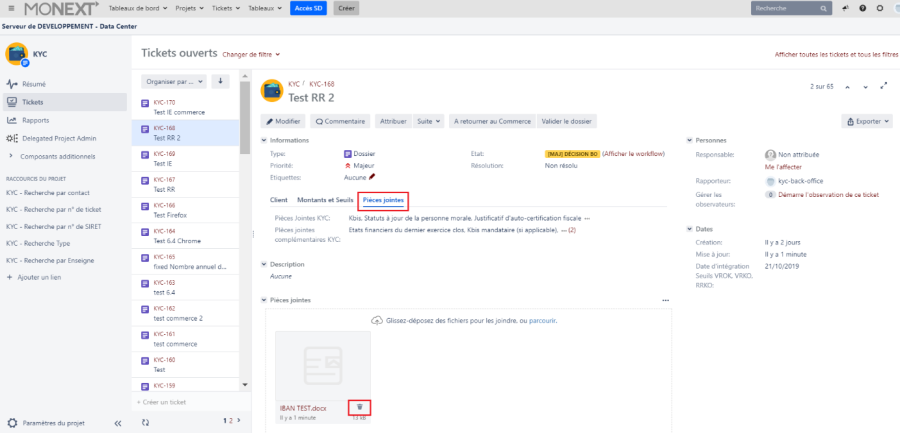Screen dimensions: 900x433
Task: Refresh the ticket list results
Action: 146,422
